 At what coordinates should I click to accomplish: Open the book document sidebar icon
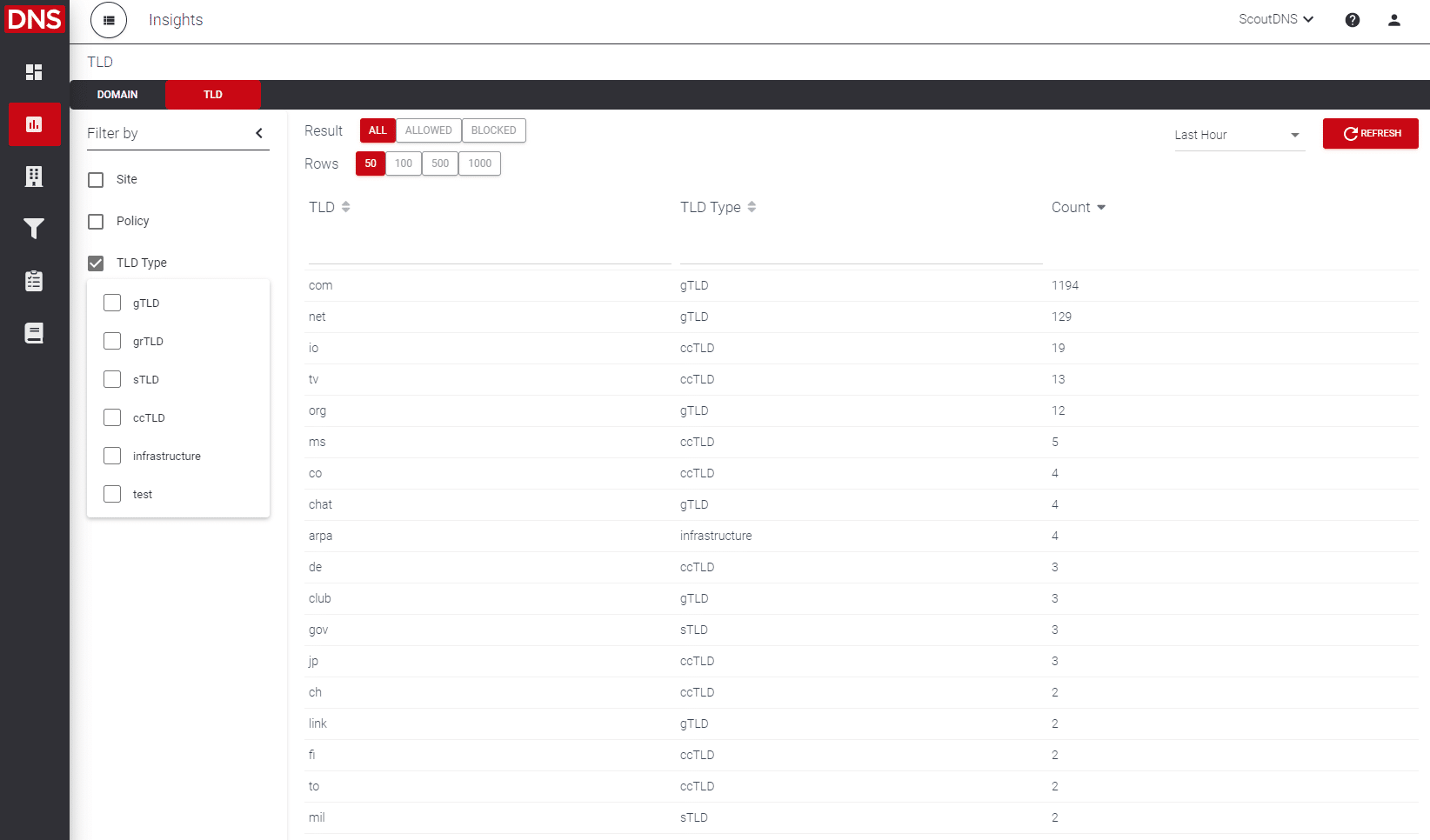click(x=34, y=333)
